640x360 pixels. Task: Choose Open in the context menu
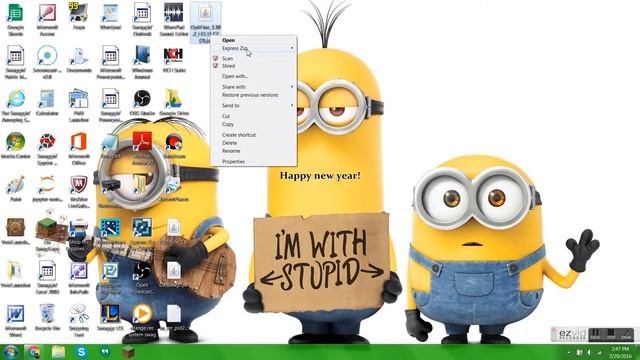click(x=253, y=40)
